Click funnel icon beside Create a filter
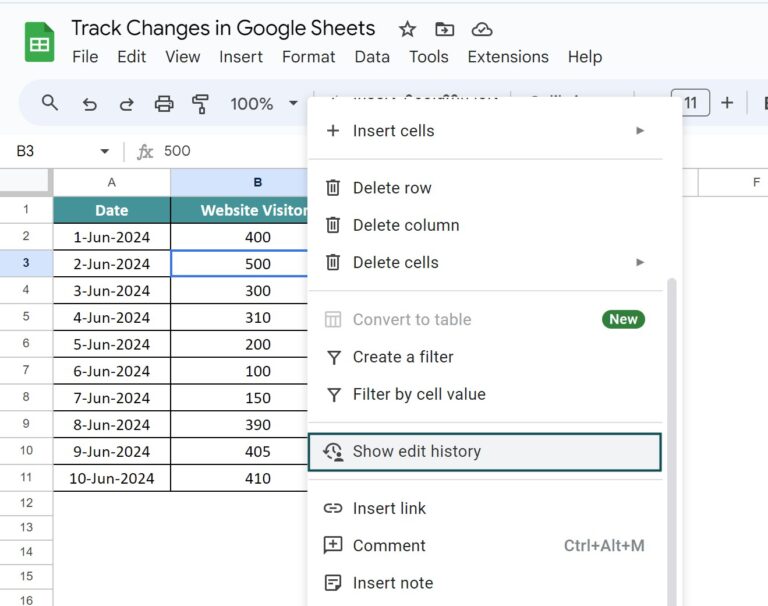This screenshot has height=606, width=768. click(334, 357)
